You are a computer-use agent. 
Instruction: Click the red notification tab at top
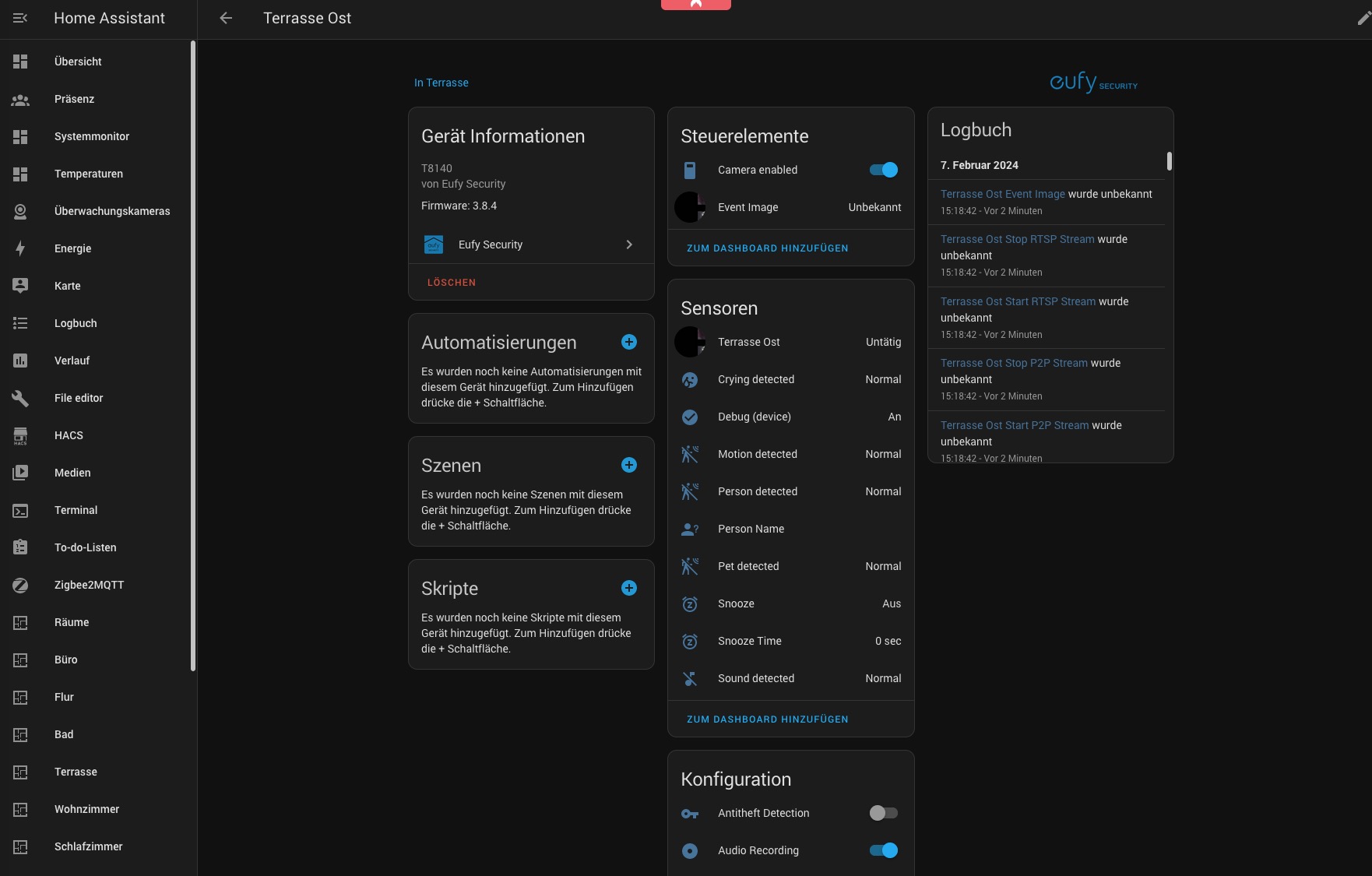coord(696,5)
